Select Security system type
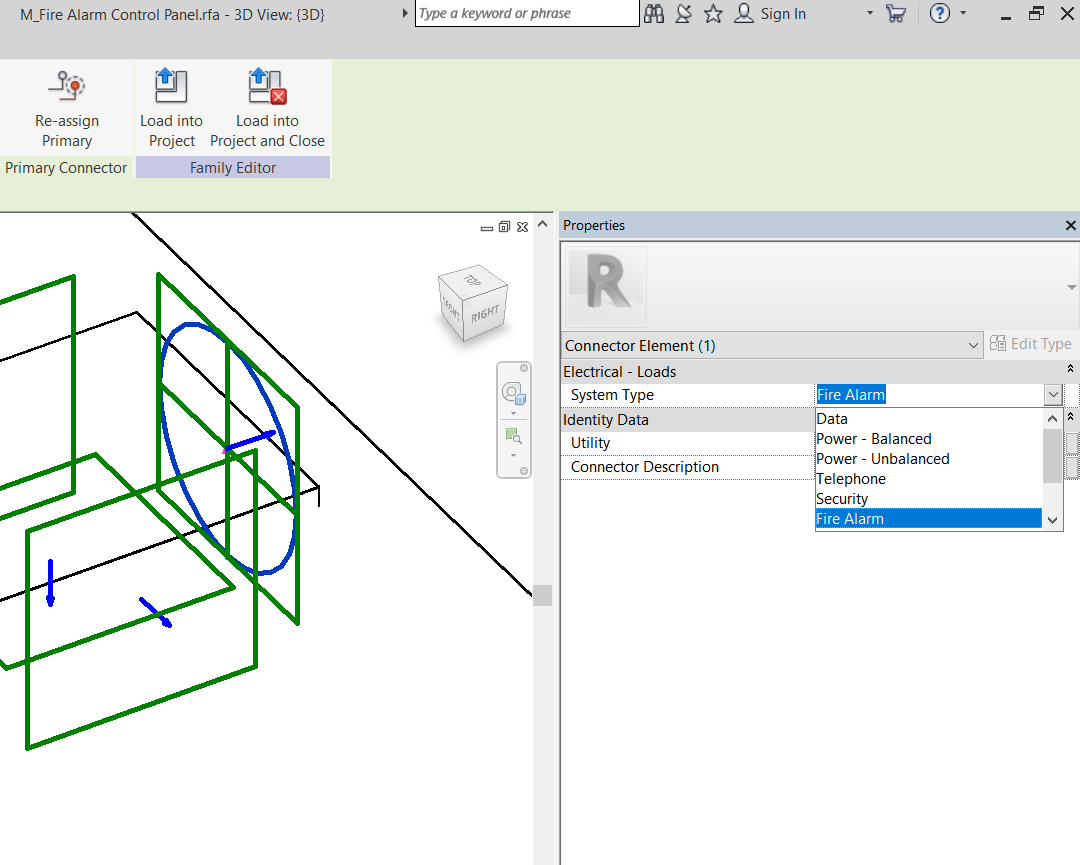The image size is (1080, 865). coord(928,499)
